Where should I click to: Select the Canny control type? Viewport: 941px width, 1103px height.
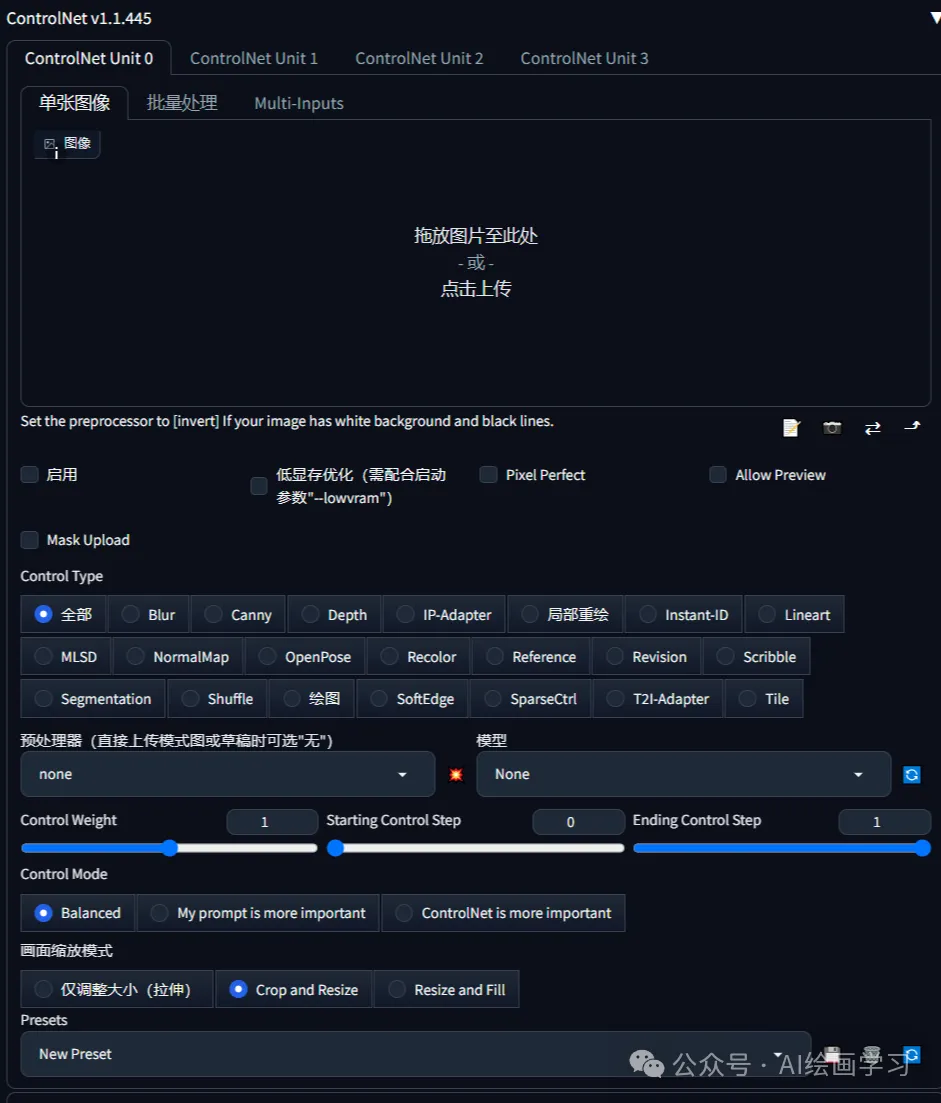(237, 613)
